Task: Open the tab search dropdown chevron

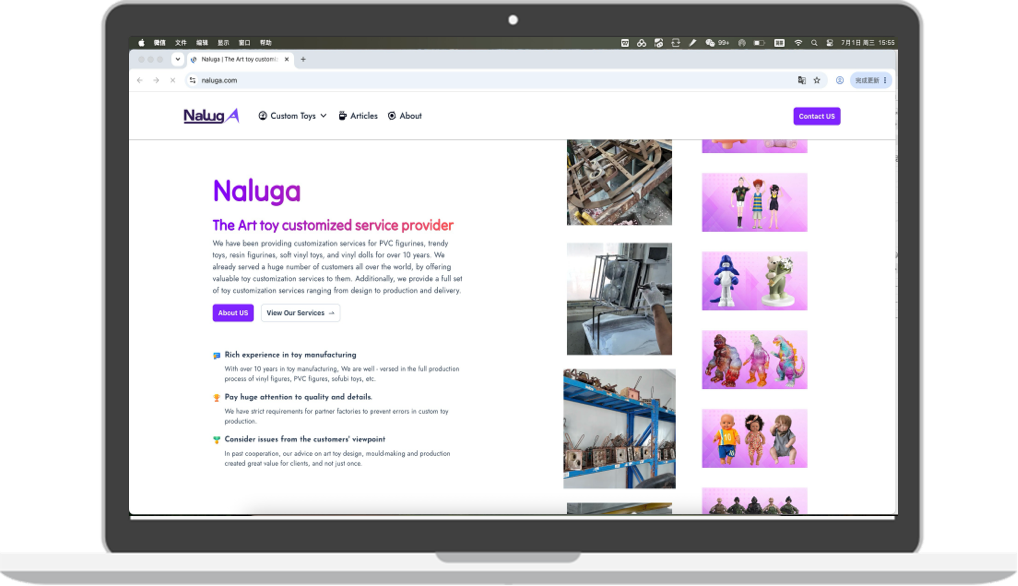Action: click(177, 59)
